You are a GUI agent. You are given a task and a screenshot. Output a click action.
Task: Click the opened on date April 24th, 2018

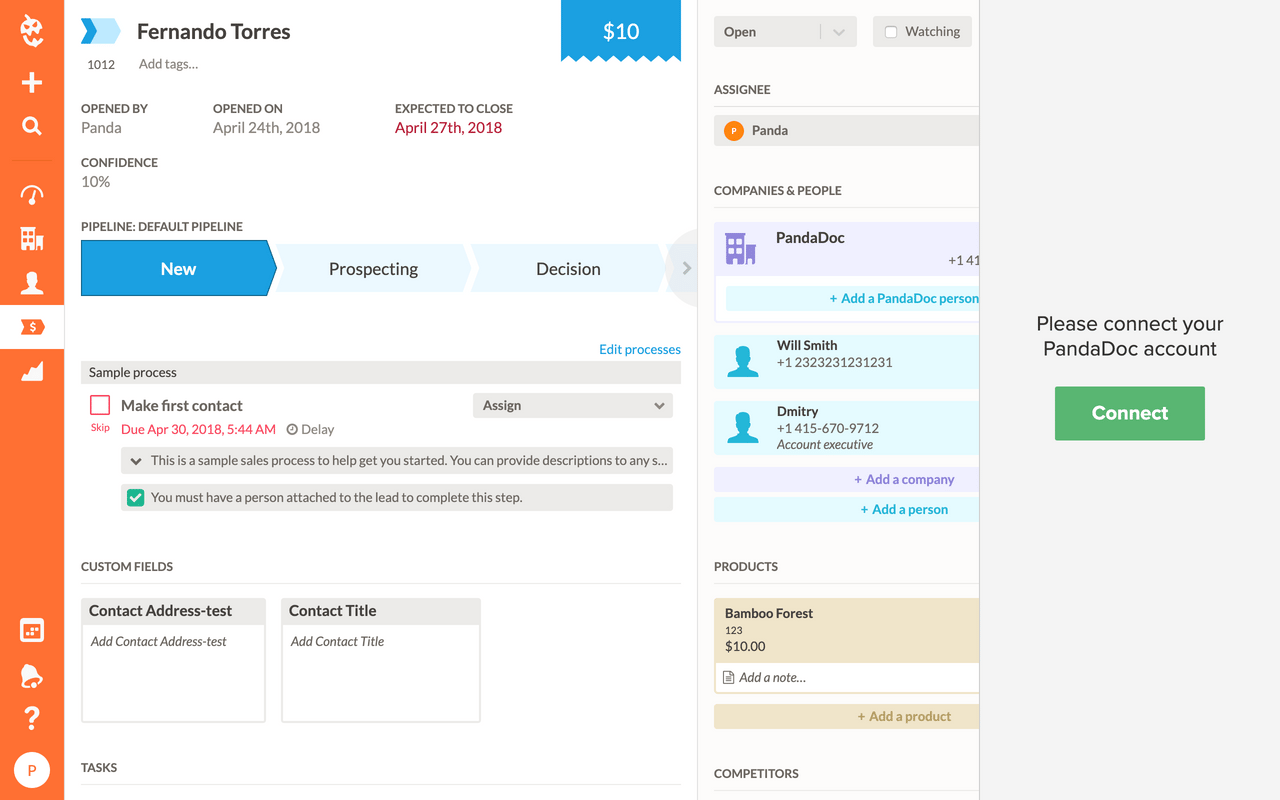point(266,127)
